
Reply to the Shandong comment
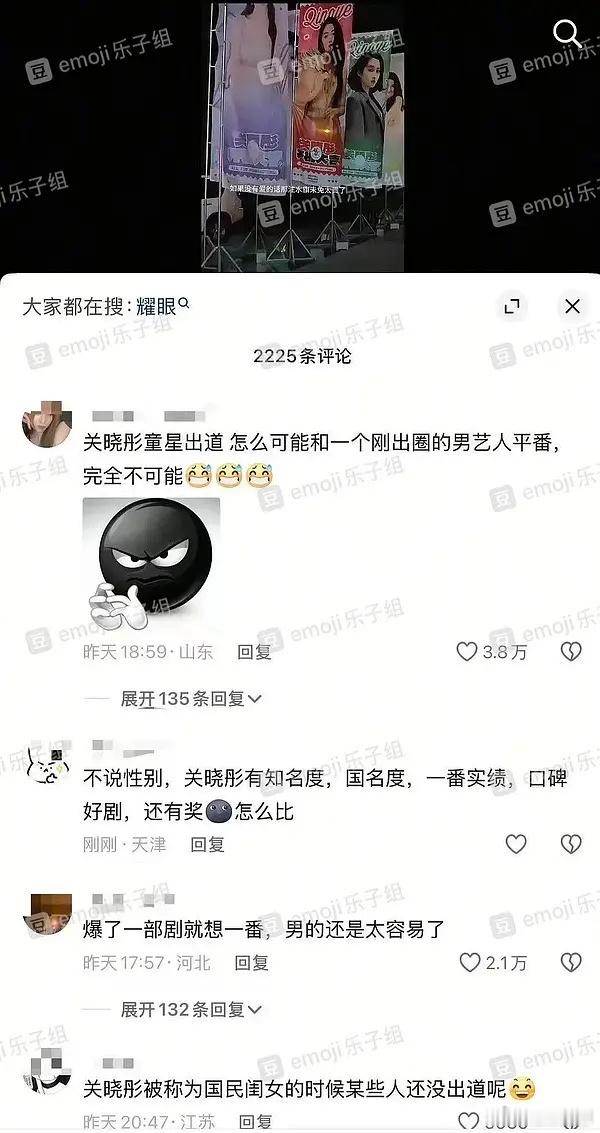point(254,652)
